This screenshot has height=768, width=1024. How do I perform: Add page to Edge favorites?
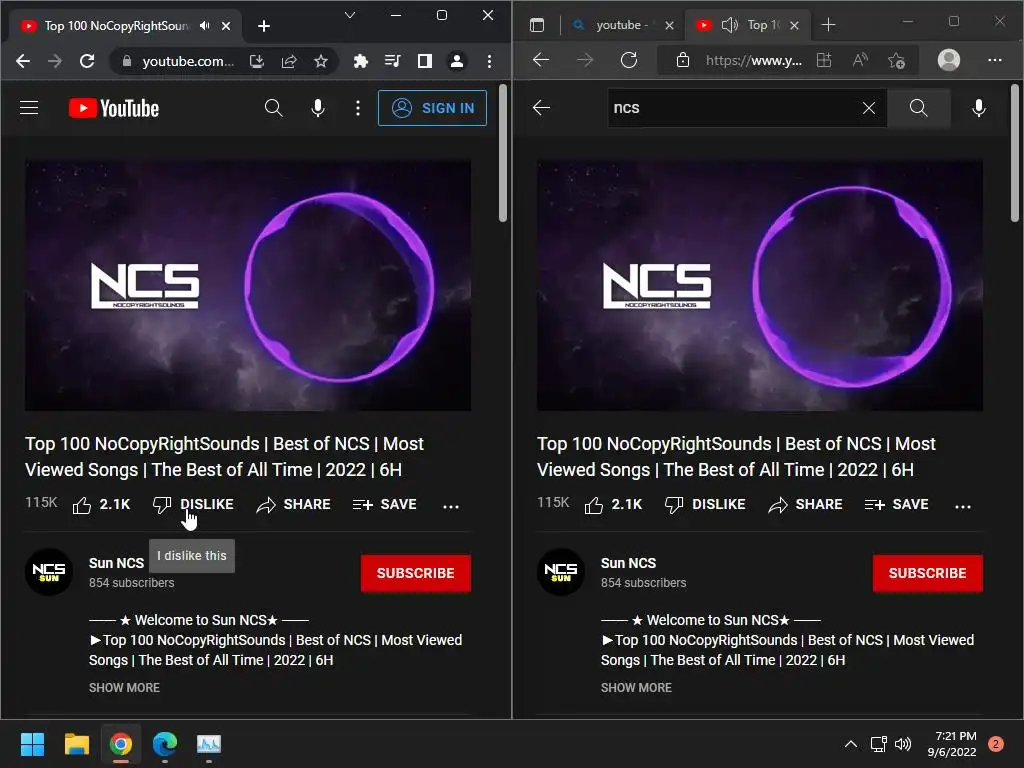(897, 61)
